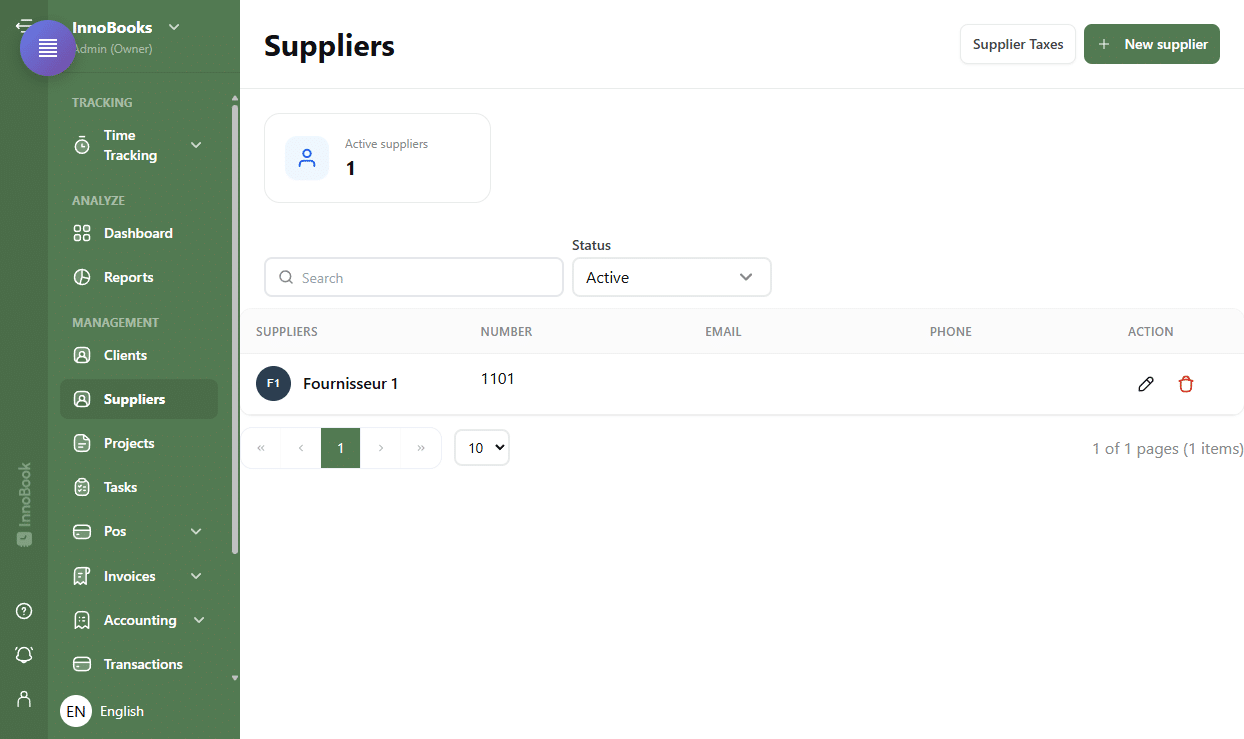Click the Active suppliers user icon
The height and width of the screenshot is (739, 1244).
pos(307,158)
